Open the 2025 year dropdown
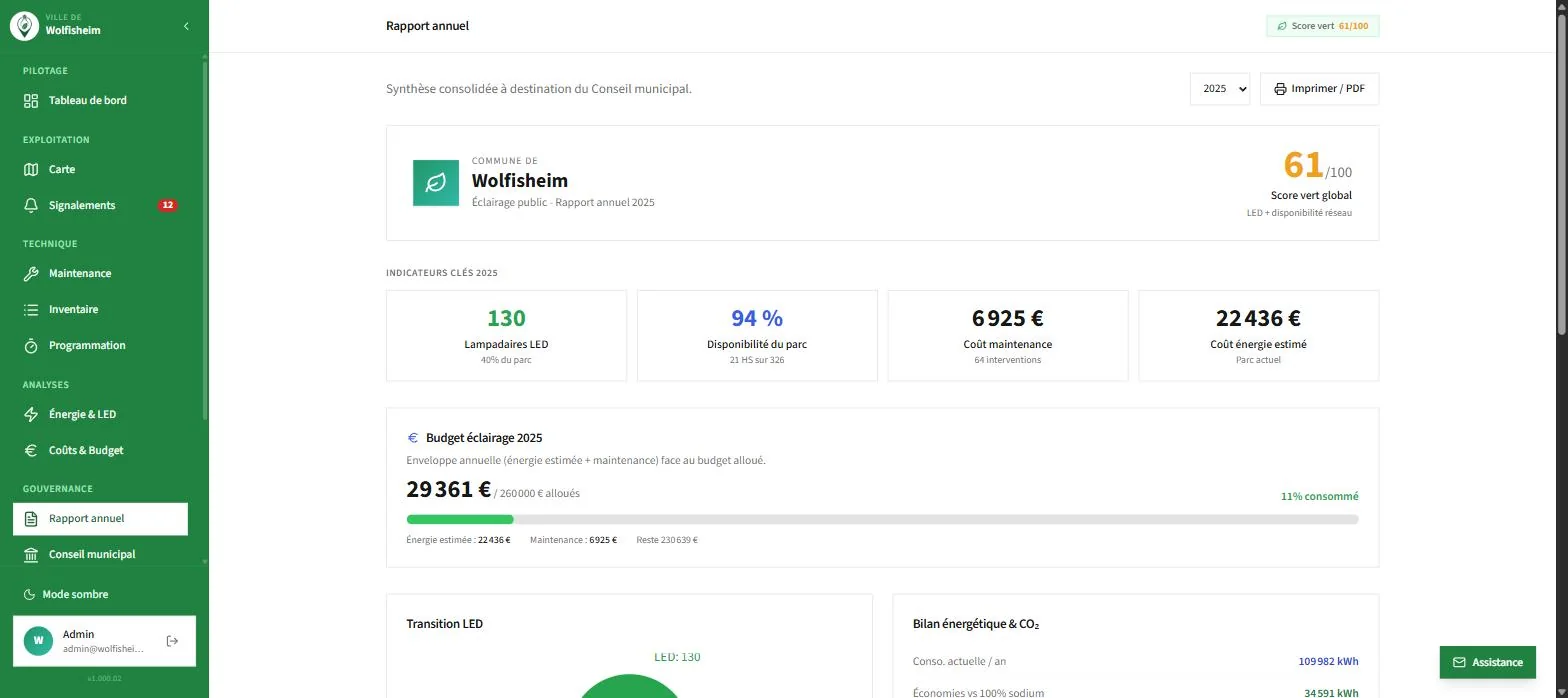The height and width of the screenshot is (698, 1568). tap(1220, 89)
